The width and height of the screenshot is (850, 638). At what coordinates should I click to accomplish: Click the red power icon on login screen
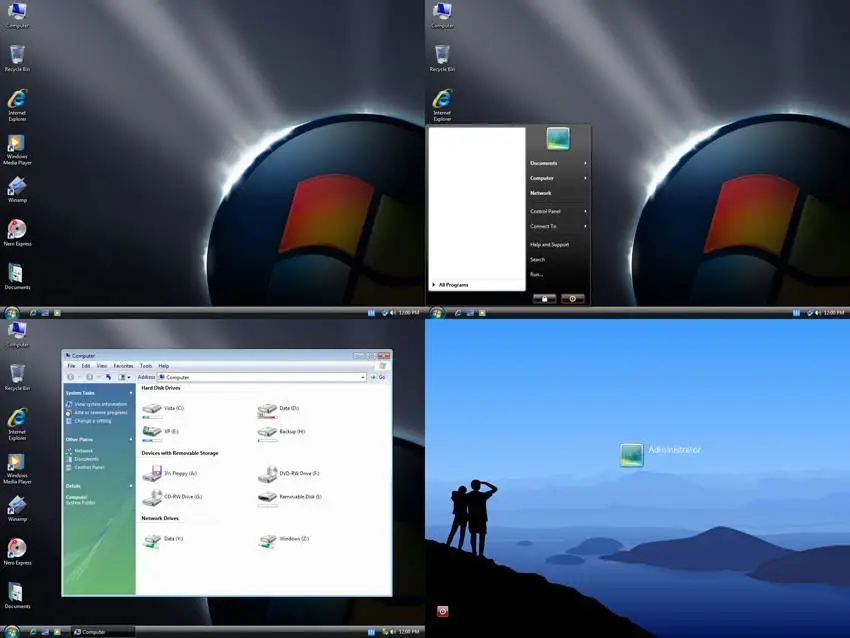[x=442, y=611]
